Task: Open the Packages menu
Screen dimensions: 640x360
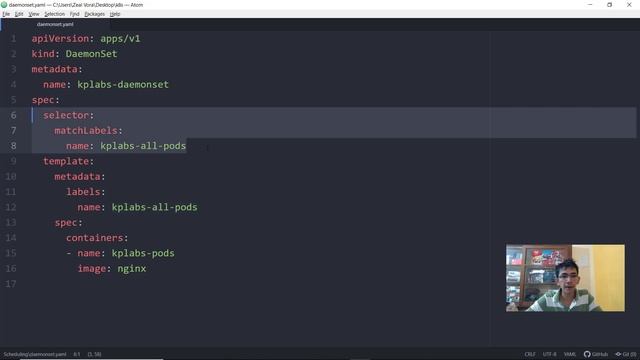Action: click(x=95, y=14)
